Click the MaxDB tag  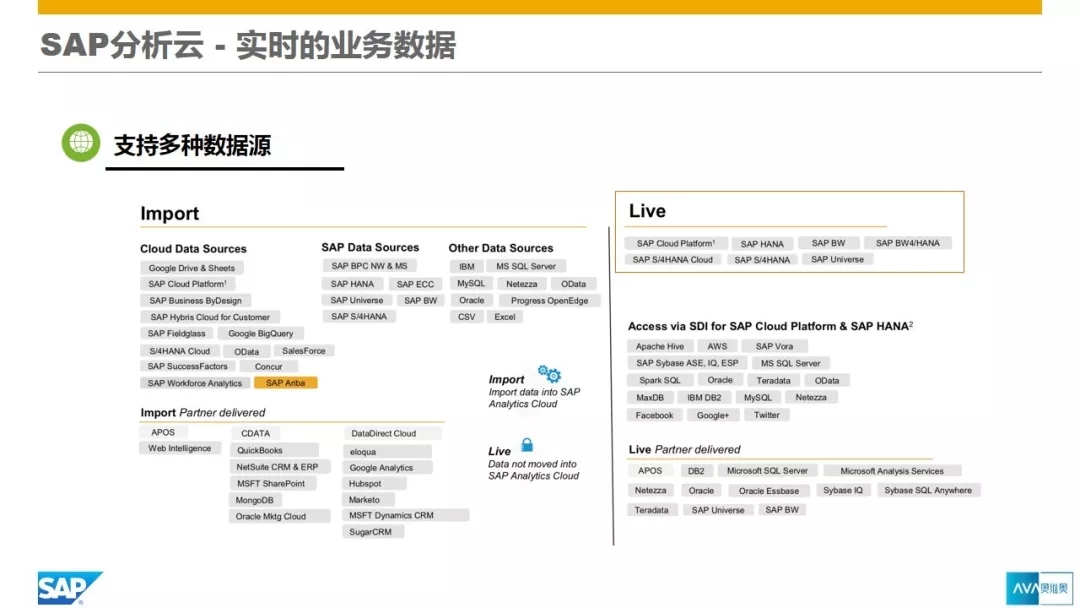coord(650,397)
